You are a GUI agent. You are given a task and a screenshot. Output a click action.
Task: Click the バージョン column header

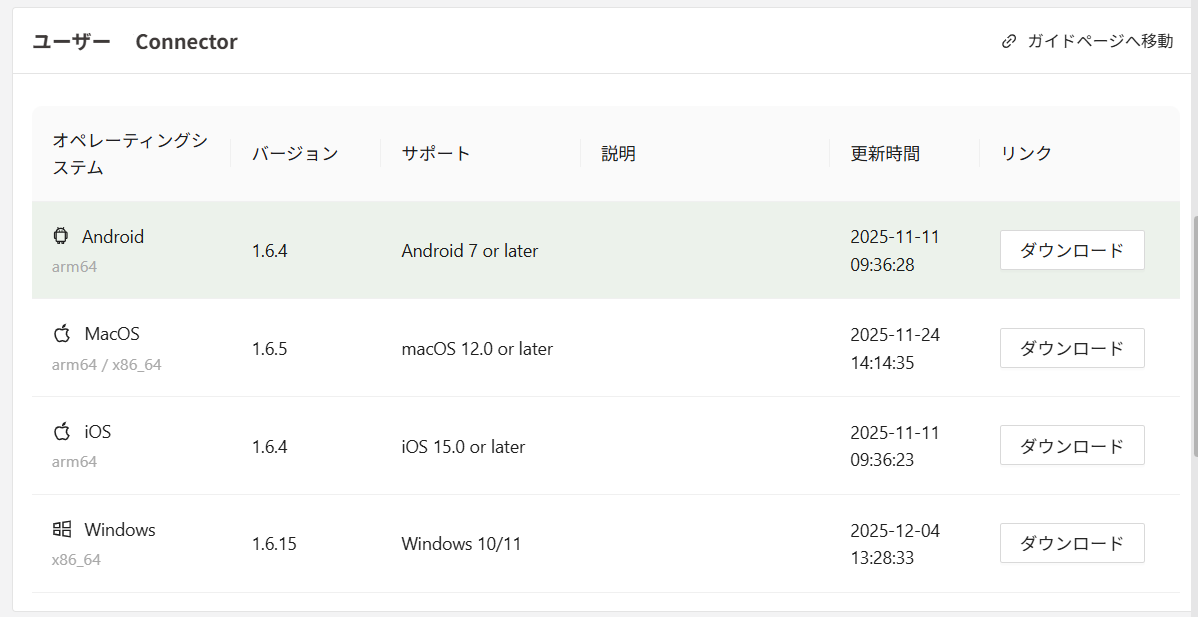point(294,153)
